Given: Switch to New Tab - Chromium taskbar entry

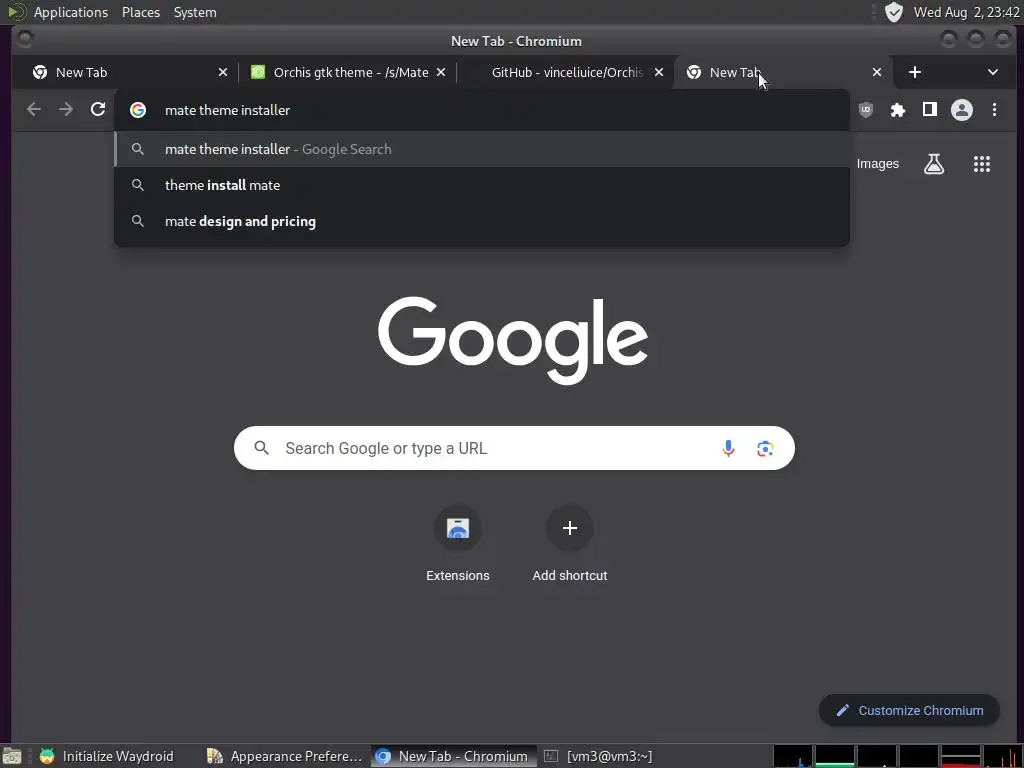Looking at the screenshot, I should [x=454, y=756].
